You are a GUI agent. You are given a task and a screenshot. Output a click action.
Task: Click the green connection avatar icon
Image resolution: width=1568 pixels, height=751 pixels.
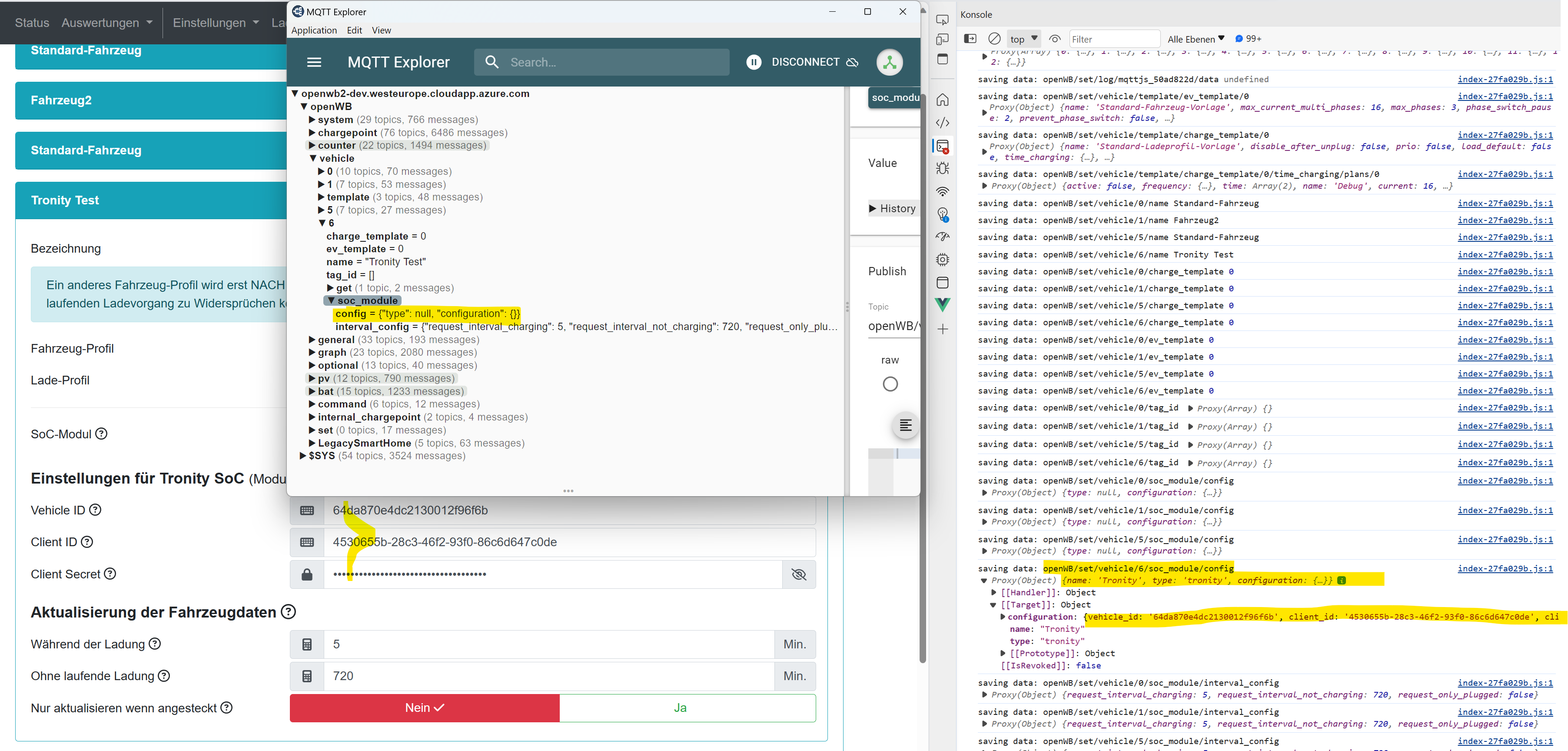[889, 62]
